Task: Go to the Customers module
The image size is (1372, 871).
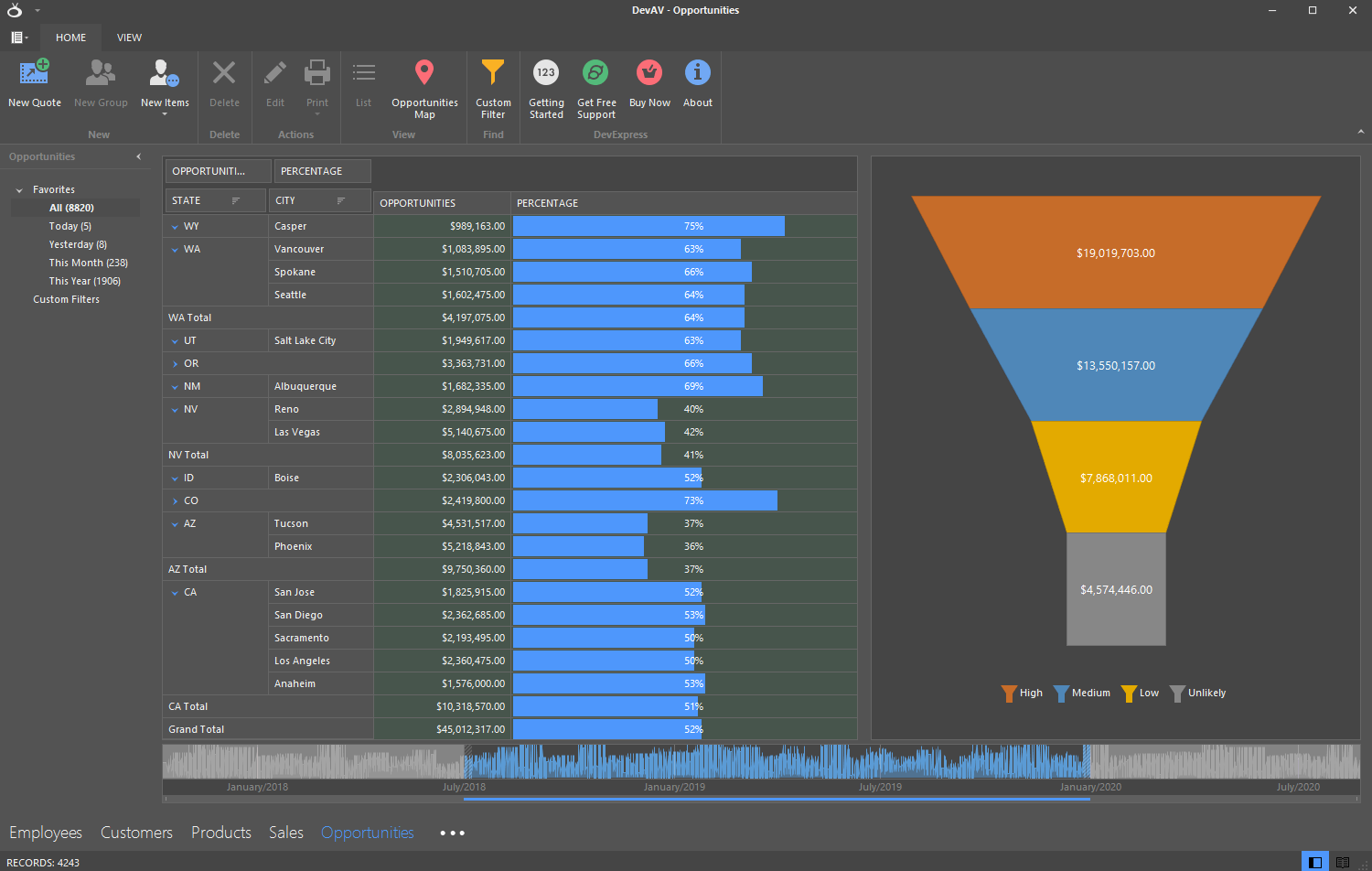Action: pyautogui.click(x=136, y=833)
